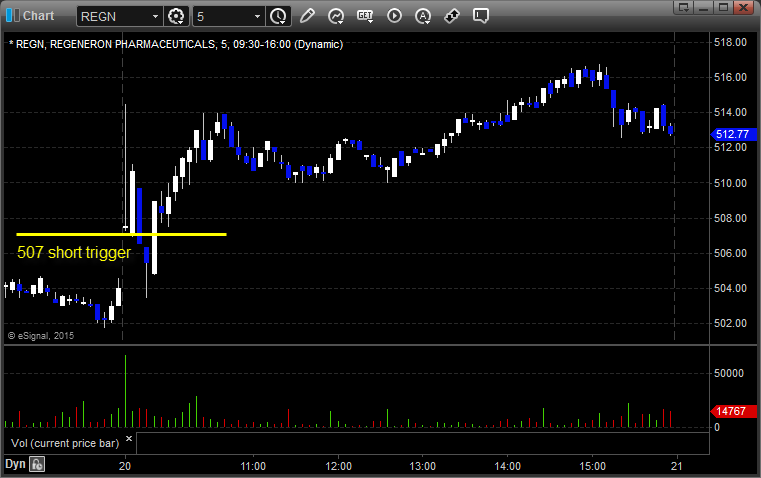The image size is (761, 478).
Task: Click the 506.00 price axis label
Action: [x=730, y=253]
